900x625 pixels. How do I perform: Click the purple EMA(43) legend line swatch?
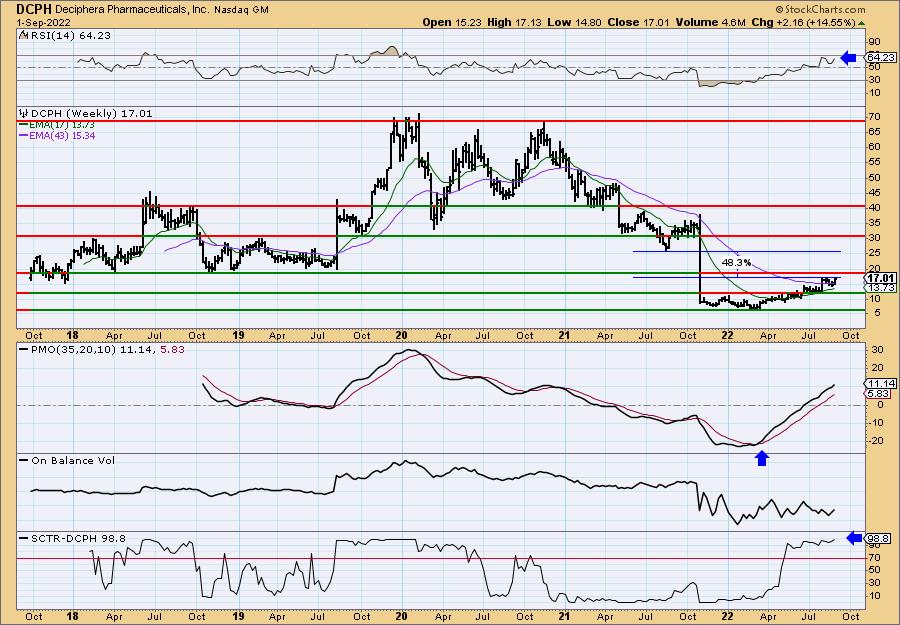point(24,135)
